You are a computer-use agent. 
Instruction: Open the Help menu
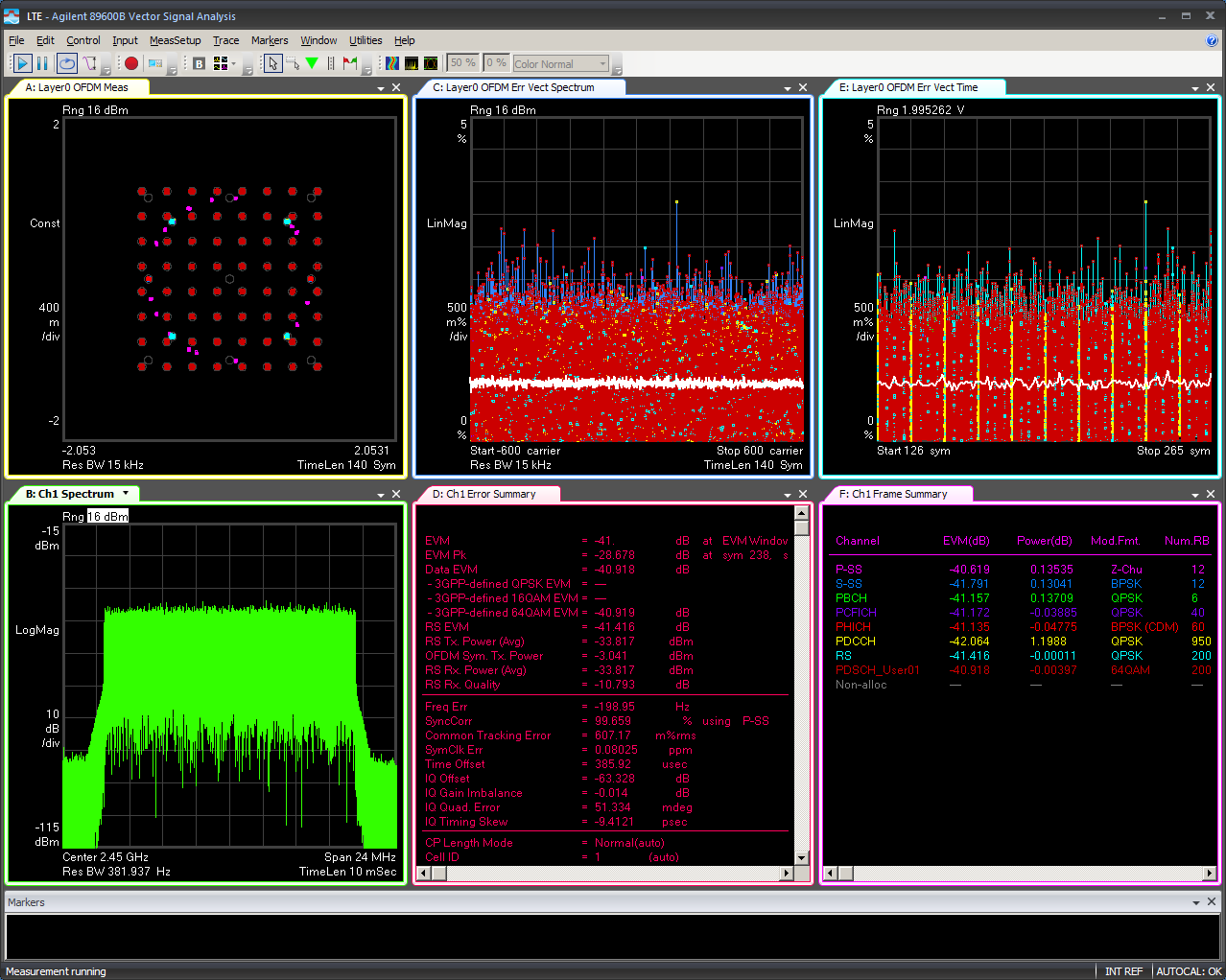point(405,40)
